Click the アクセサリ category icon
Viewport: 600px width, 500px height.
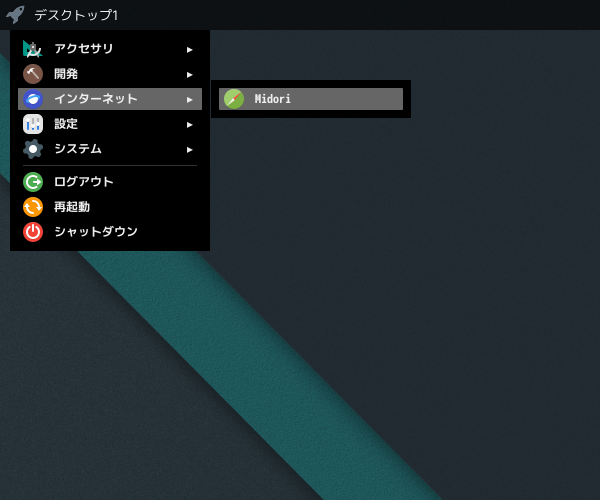point(33,49)
